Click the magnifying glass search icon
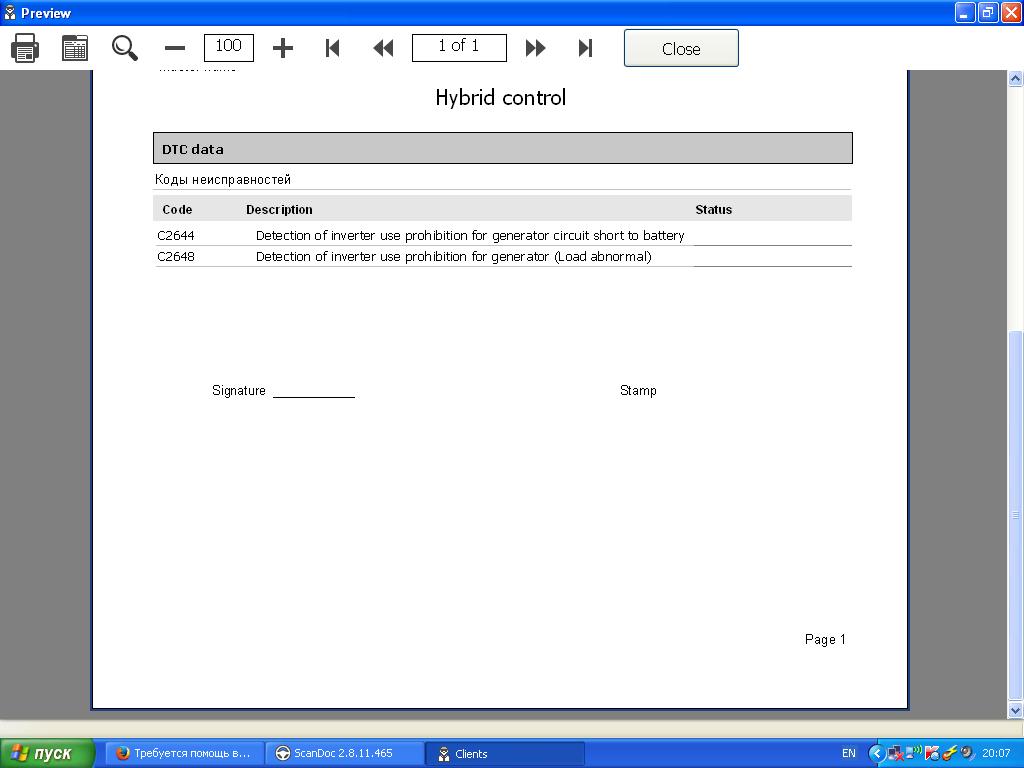1024x768 pixels. pos(124,48)
